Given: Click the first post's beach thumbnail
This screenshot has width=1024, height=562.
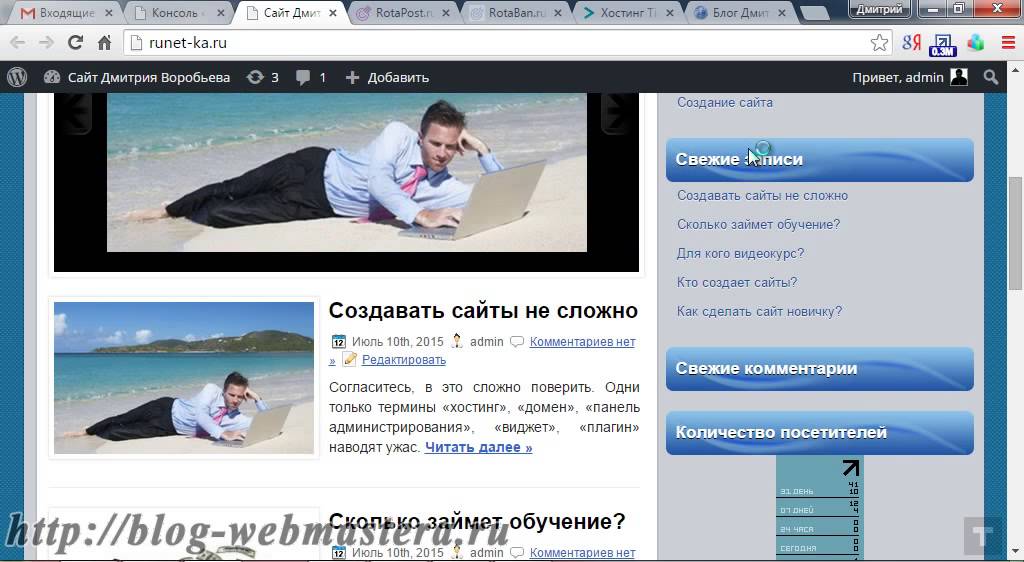Looking at the screenshot, I should tap(184, 378).
